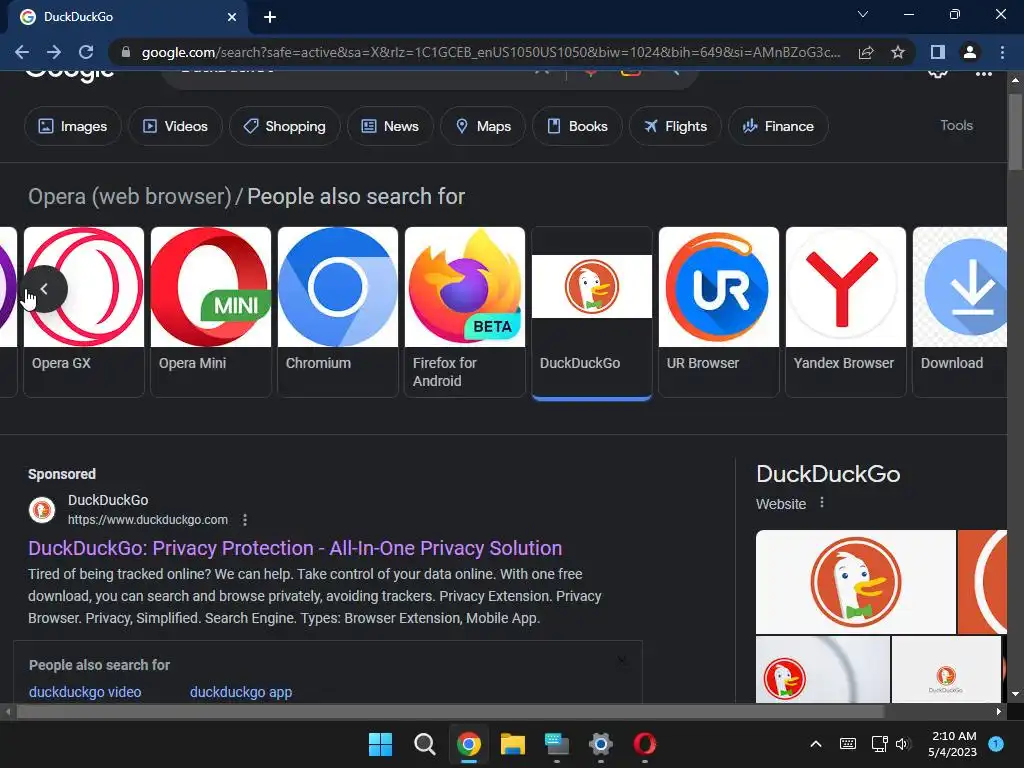Screen dimensions: 1024x768
Task: Open DuckDuckGo Privacy Protection ad headline
Action: coord(295,548)
